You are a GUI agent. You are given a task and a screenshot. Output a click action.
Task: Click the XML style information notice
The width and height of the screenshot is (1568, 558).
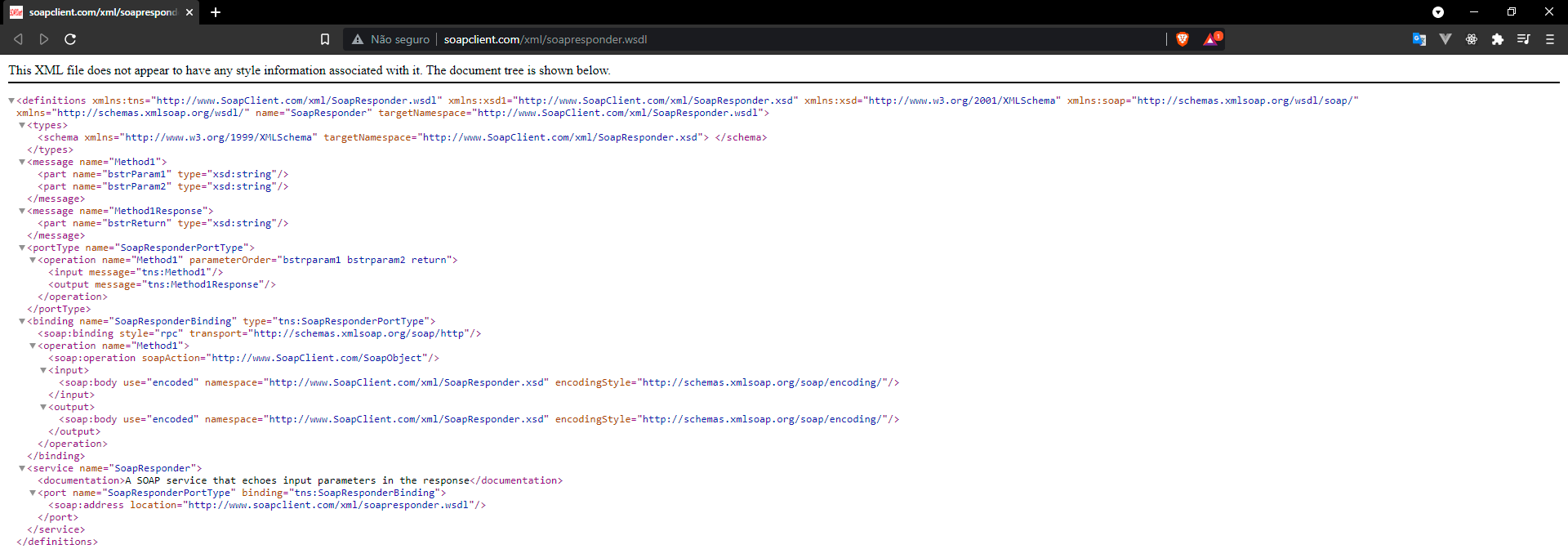coord(310,70)
